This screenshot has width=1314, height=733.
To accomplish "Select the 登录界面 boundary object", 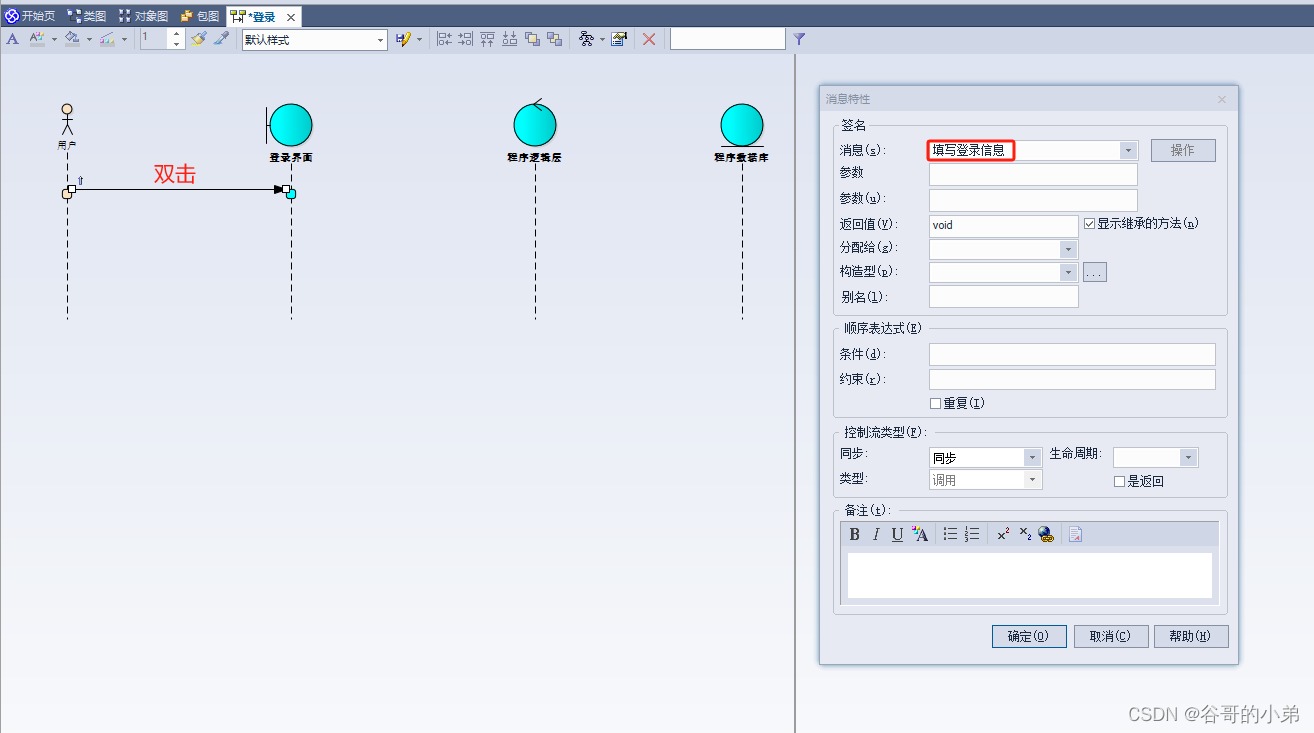I will click(290, 126).
